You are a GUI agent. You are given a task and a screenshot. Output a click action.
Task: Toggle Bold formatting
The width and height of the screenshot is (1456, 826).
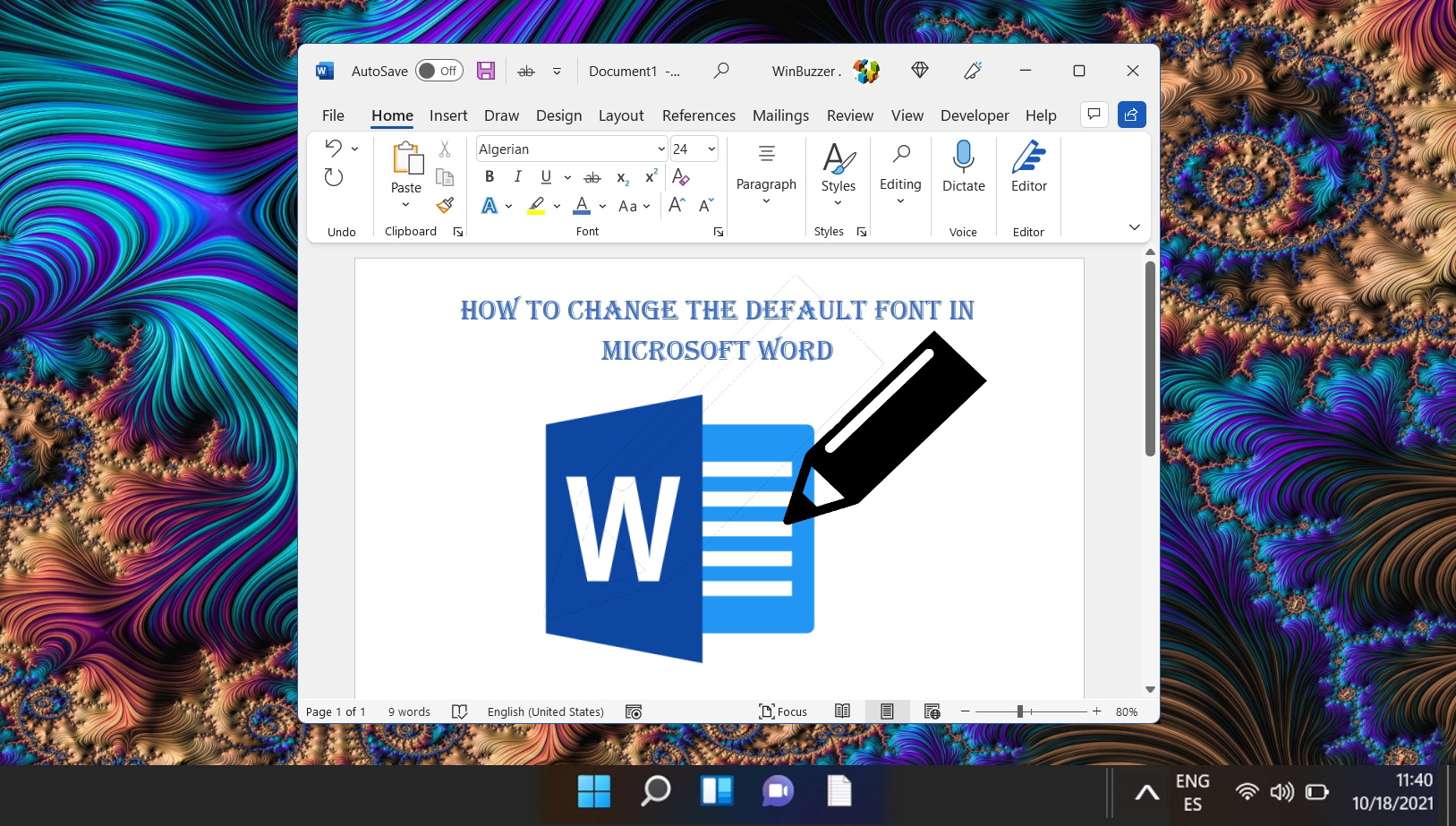[490, 177]
